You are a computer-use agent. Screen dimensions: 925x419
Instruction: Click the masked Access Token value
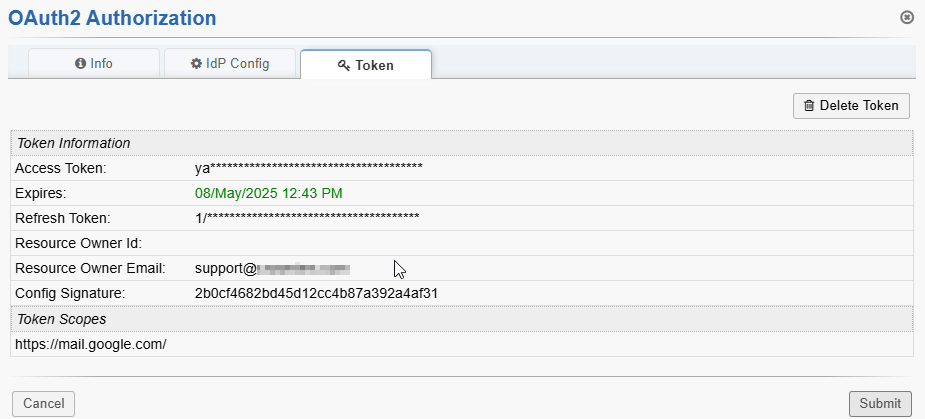coord(308,168)
